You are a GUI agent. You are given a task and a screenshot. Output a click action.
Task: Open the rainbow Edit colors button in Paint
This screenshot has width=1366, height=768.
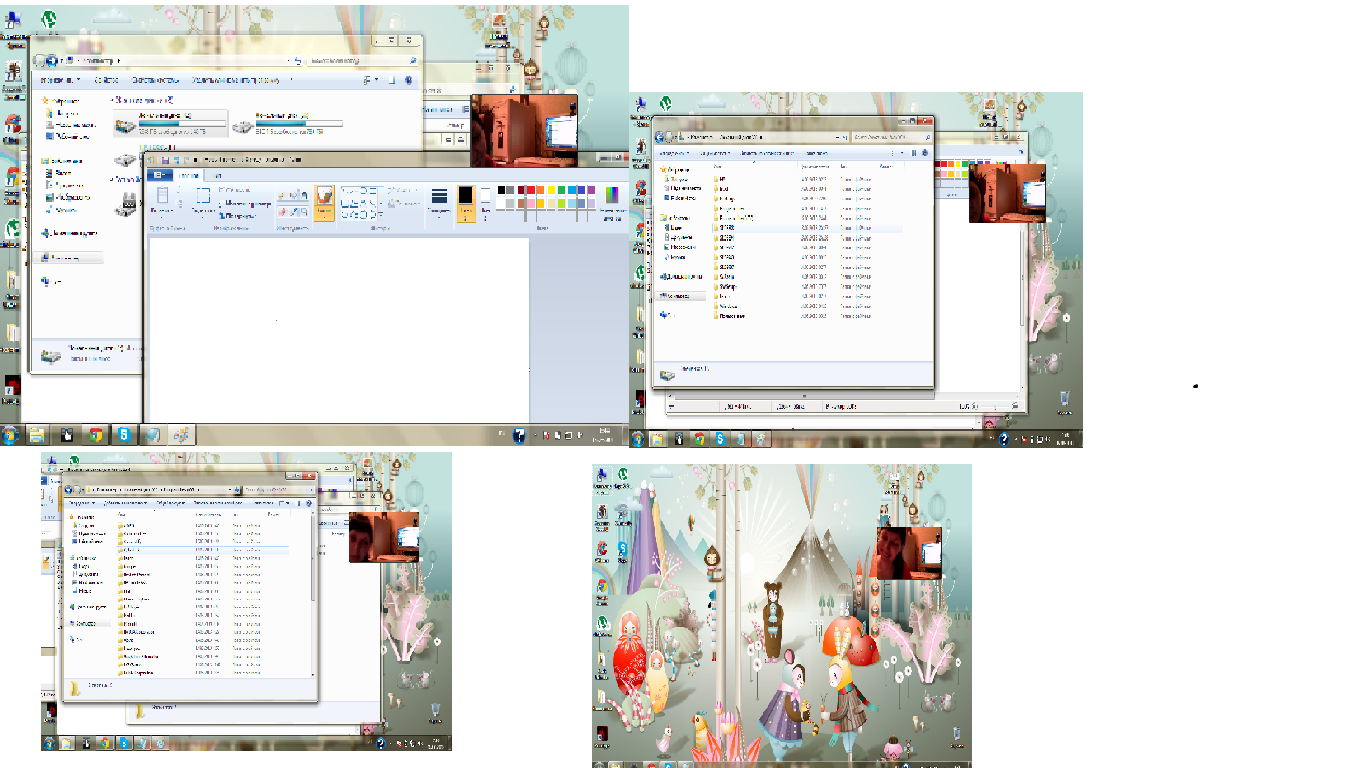tap(612, 201)
